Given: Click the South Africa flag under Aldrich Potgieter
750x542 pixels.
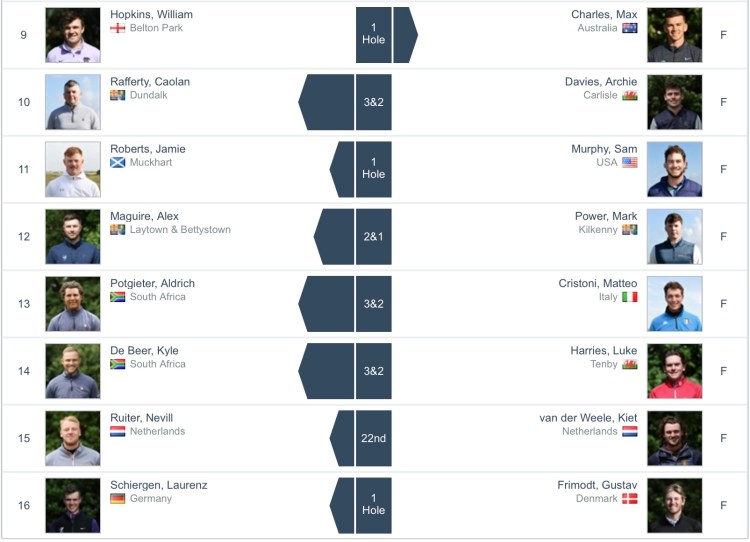Looking at the screenshot, I should tap(118, 297).
